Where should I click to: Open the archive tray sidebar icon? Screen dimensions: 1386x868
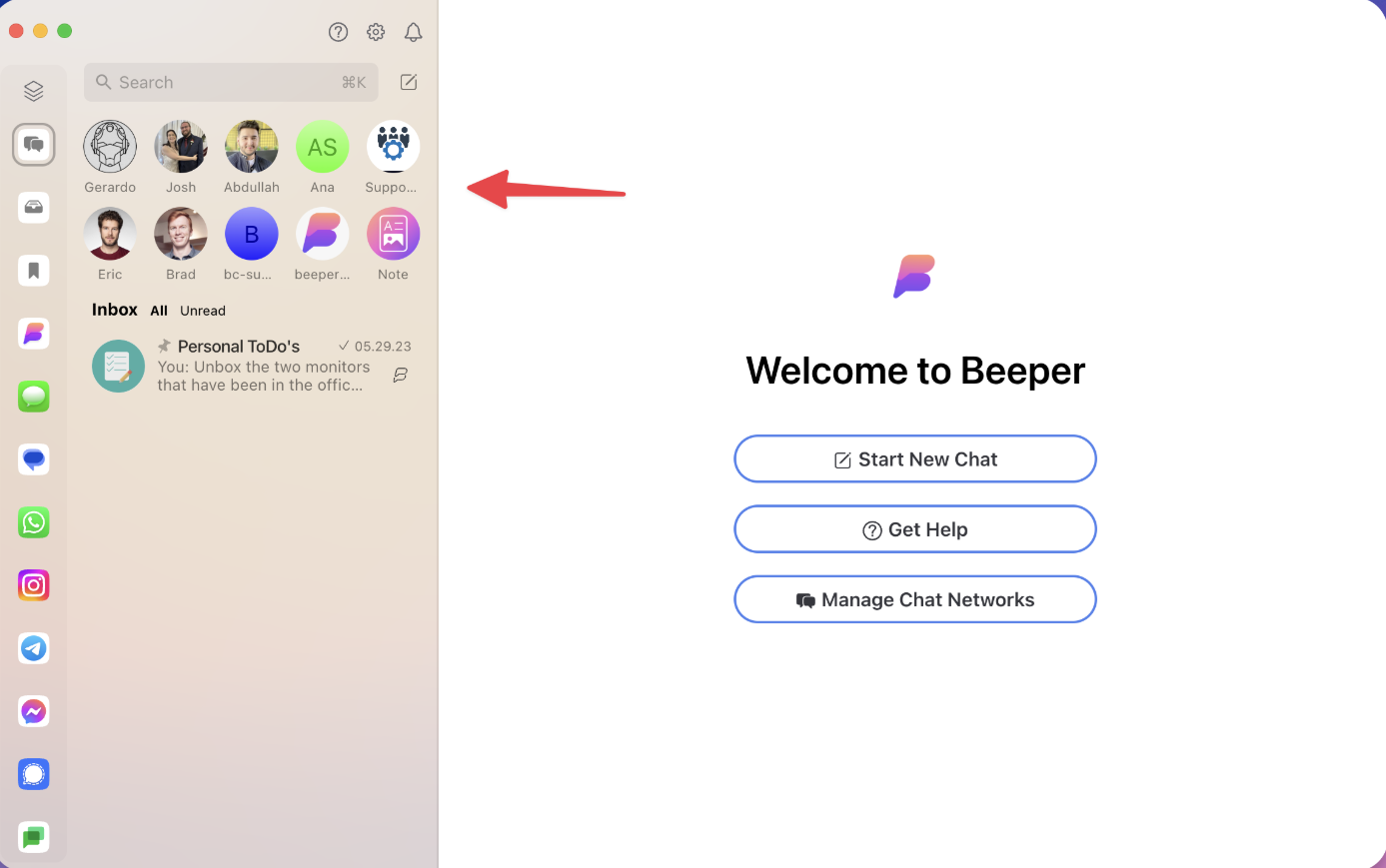click(34, 208)
